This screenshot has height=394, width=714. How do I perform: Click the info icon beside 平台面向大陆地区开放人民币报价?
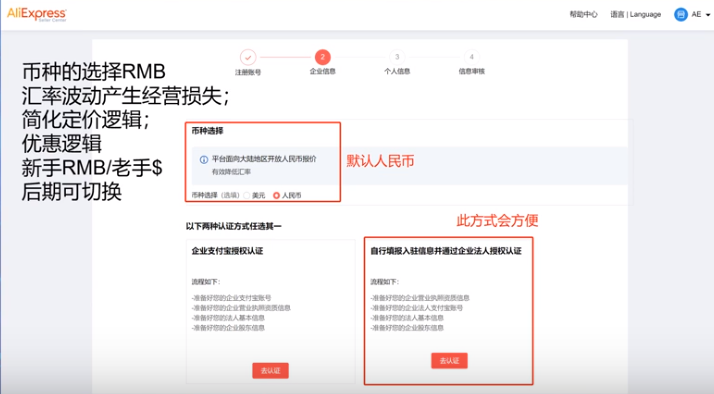coord(204,159)
